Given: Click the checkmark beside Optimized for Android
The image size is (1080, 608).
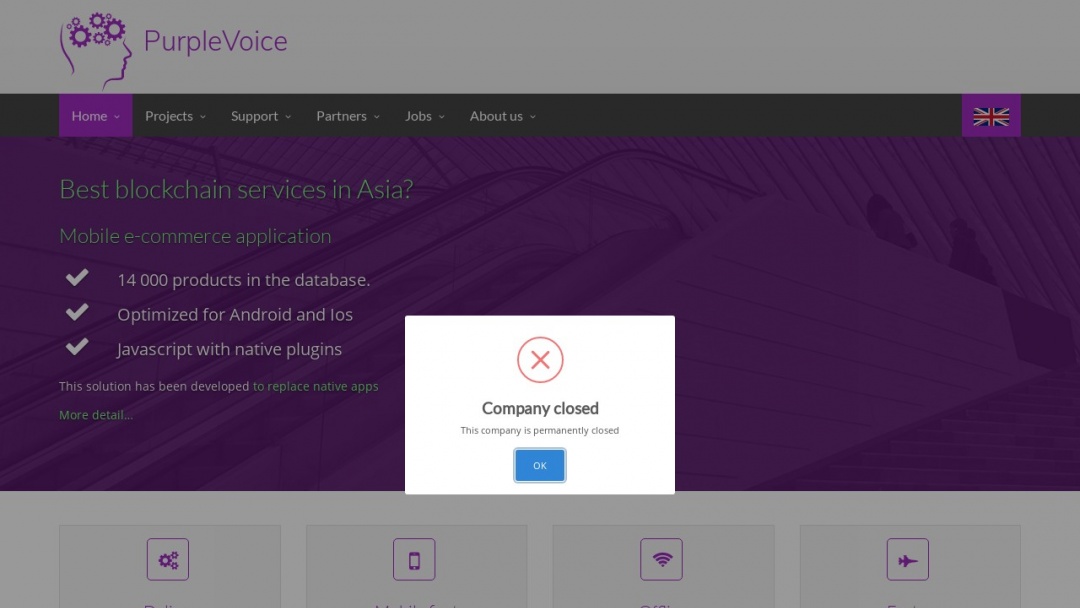Looking at the screenshot, I should (x=77, y=311).
